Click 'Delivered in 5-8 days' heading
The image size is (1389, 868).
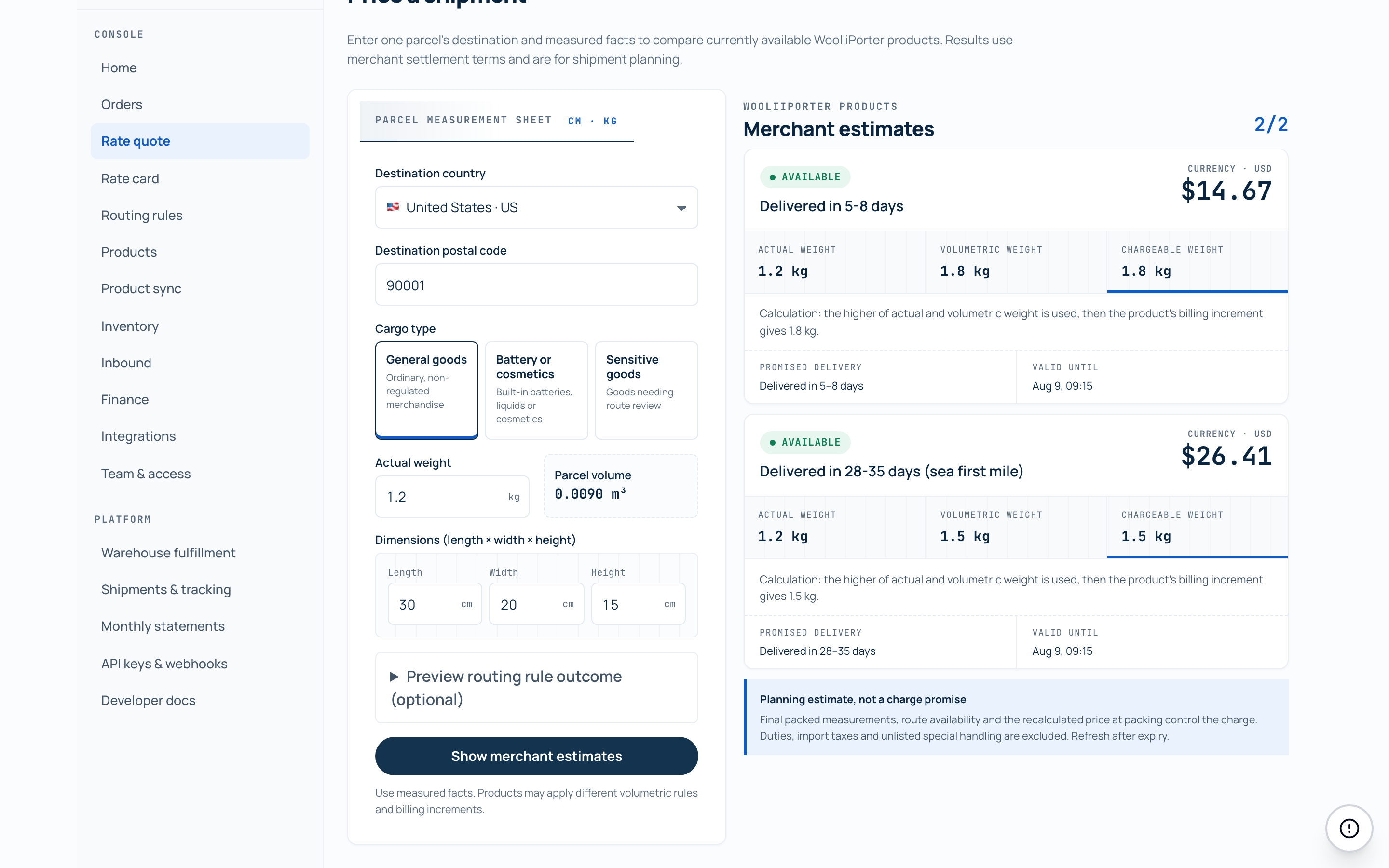[831, 206]
